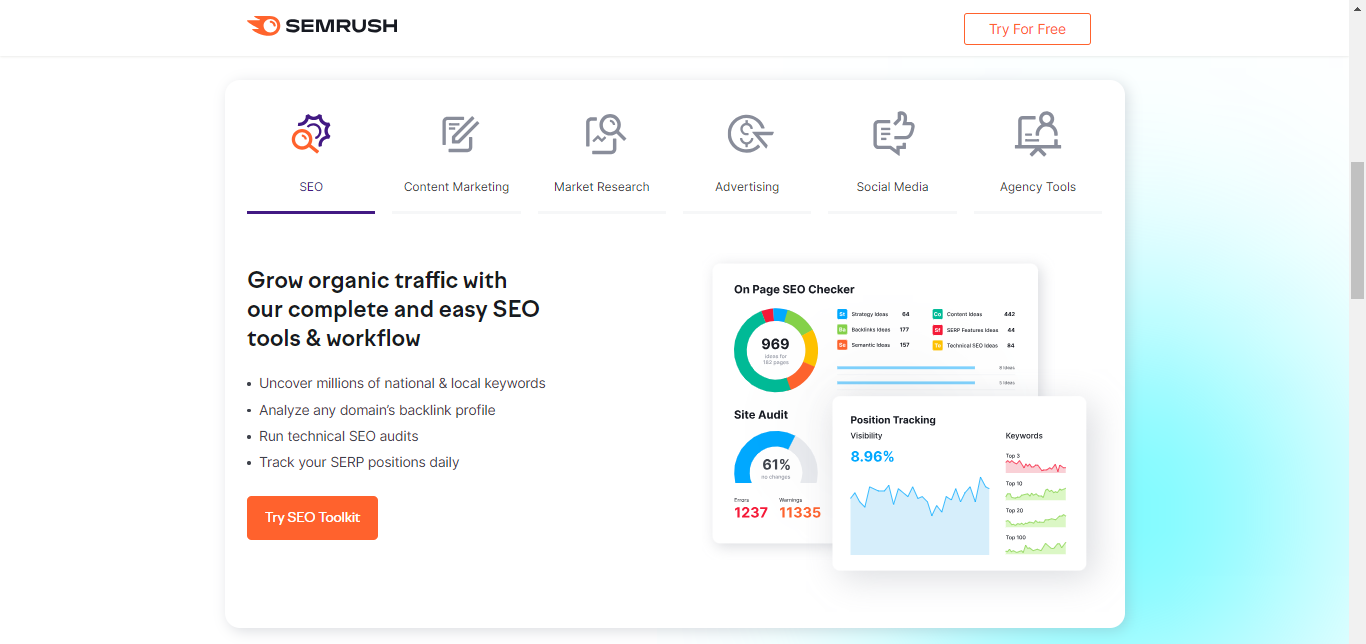The image size is (1366, 644).
Task: Open the Market Research tab
Action: pyautogui.click(x=602, y=187)
